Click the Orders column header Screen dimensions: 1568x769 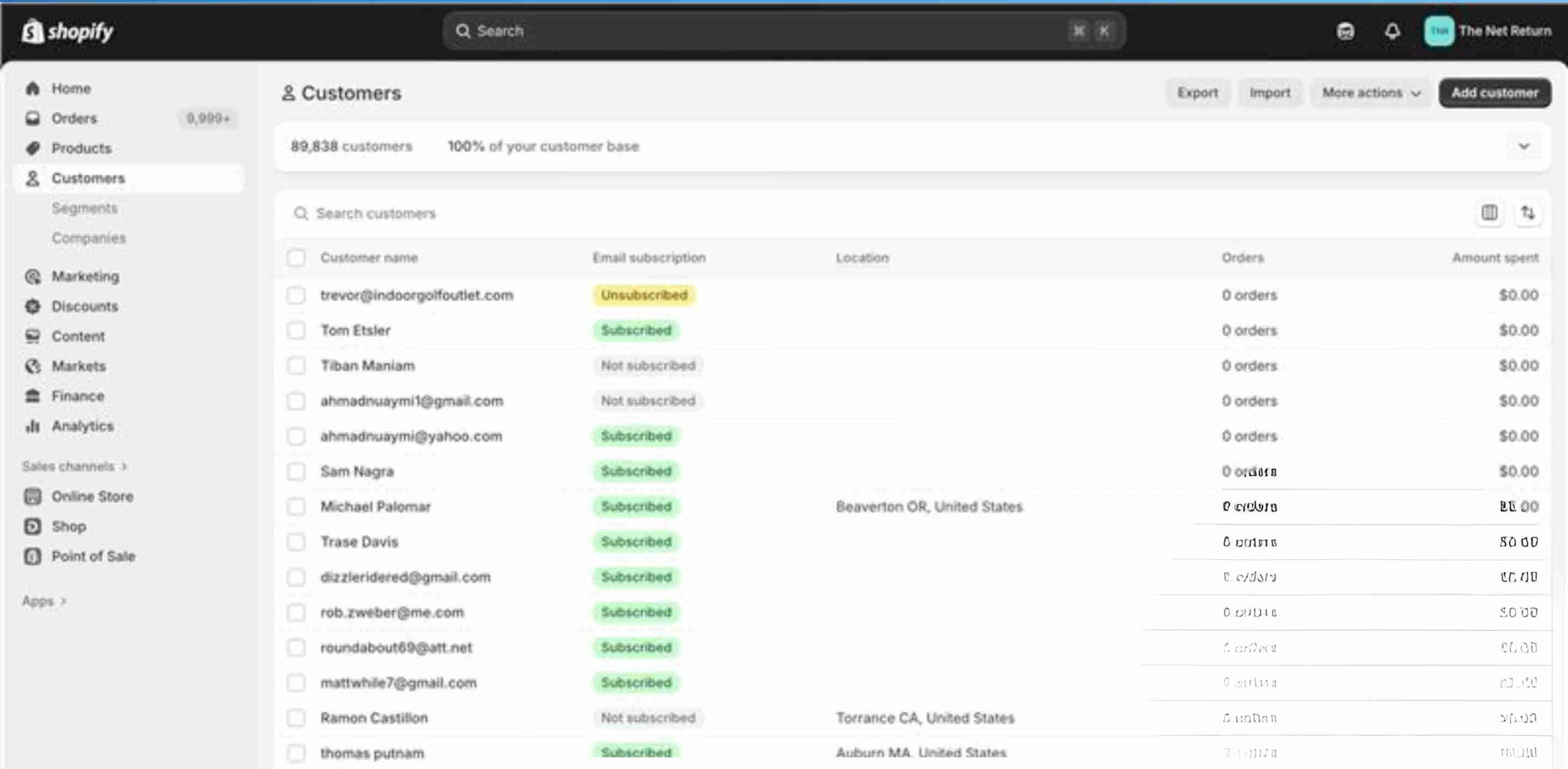pyautogui.click(x=1242, y=258)
